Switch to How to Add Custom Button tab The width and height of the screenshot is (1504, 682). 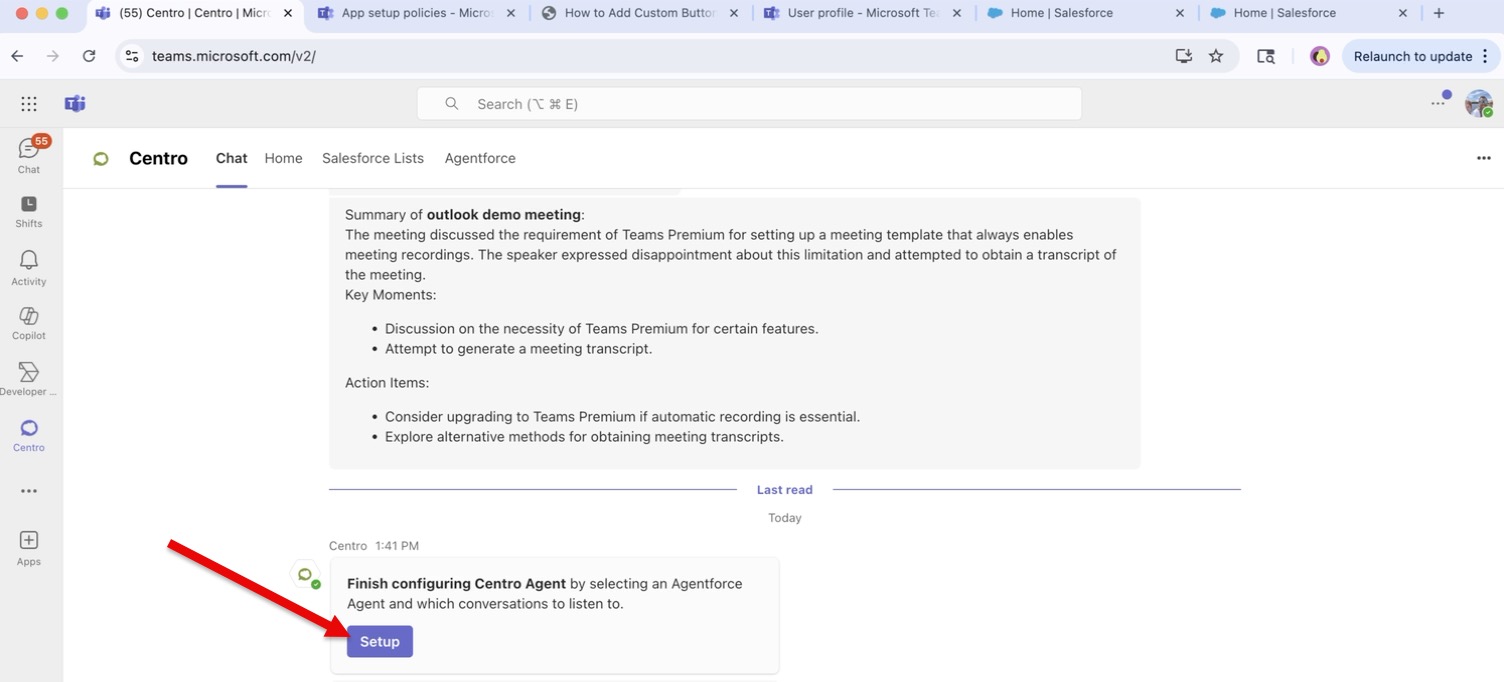click(x=641, y=13)
